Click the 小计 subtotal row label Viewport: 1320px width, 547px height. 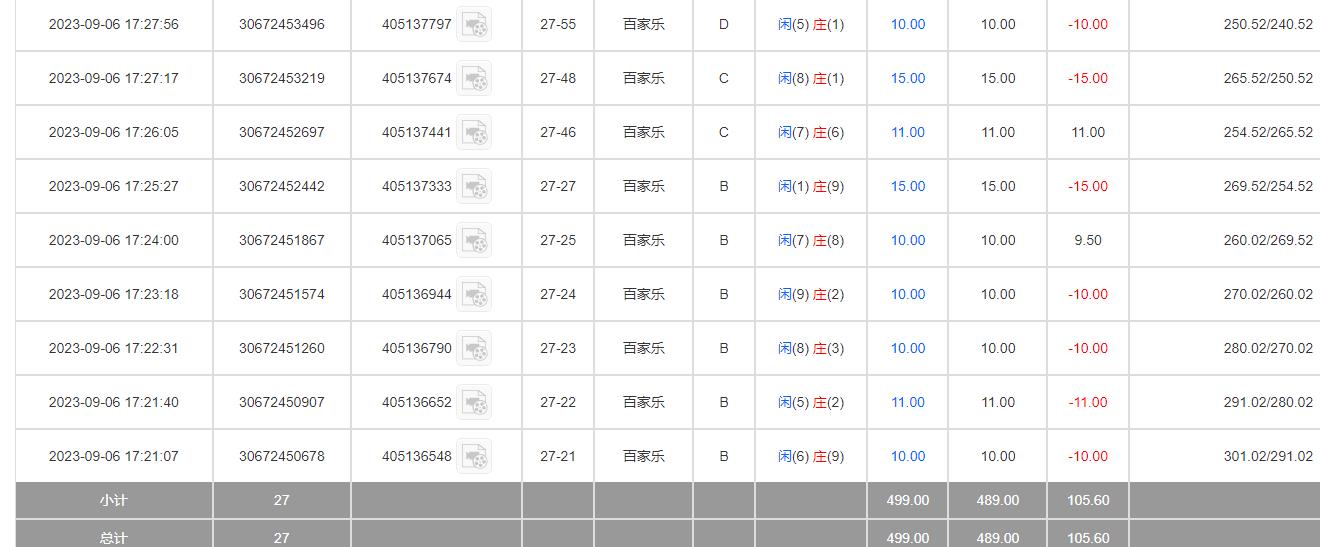click(x=113, y=500)
